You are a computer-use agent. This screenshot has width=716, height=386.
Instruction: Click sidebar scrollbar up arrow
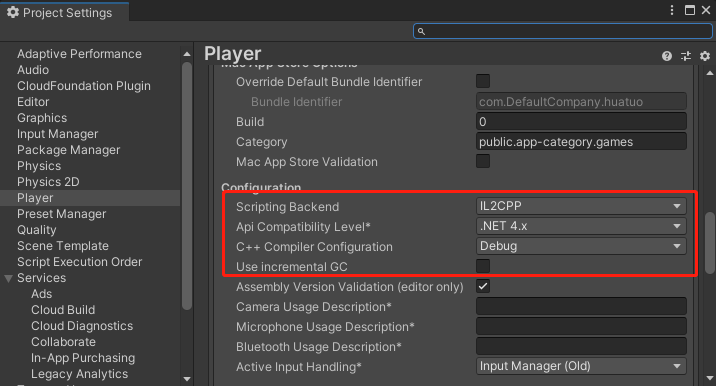(x=187, y=54)
